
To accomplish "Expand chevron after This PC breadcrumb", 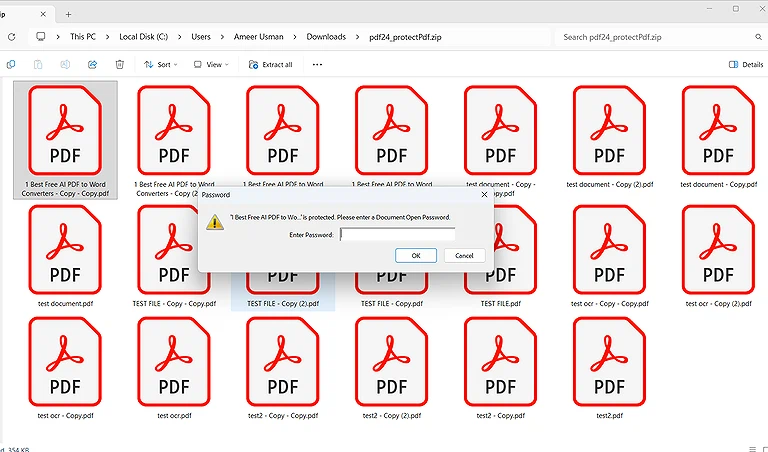I will [107, 37].
